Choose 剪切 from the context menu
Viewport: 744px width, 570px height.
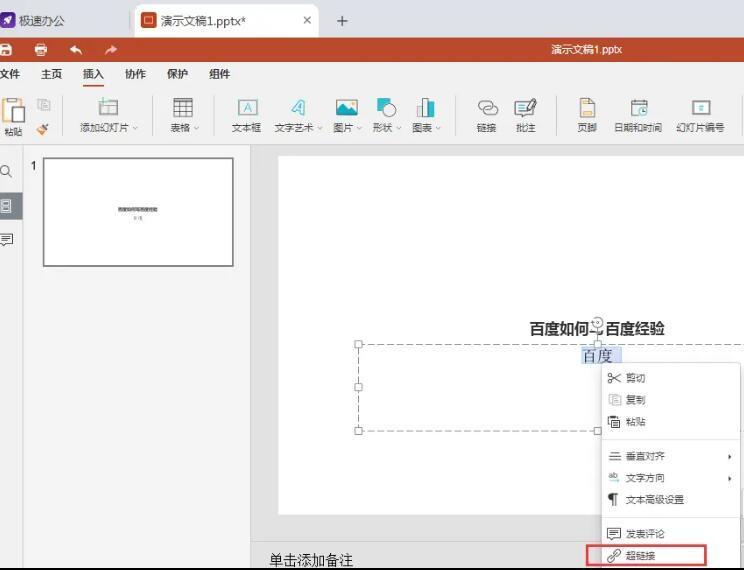[x=635, y=378]
